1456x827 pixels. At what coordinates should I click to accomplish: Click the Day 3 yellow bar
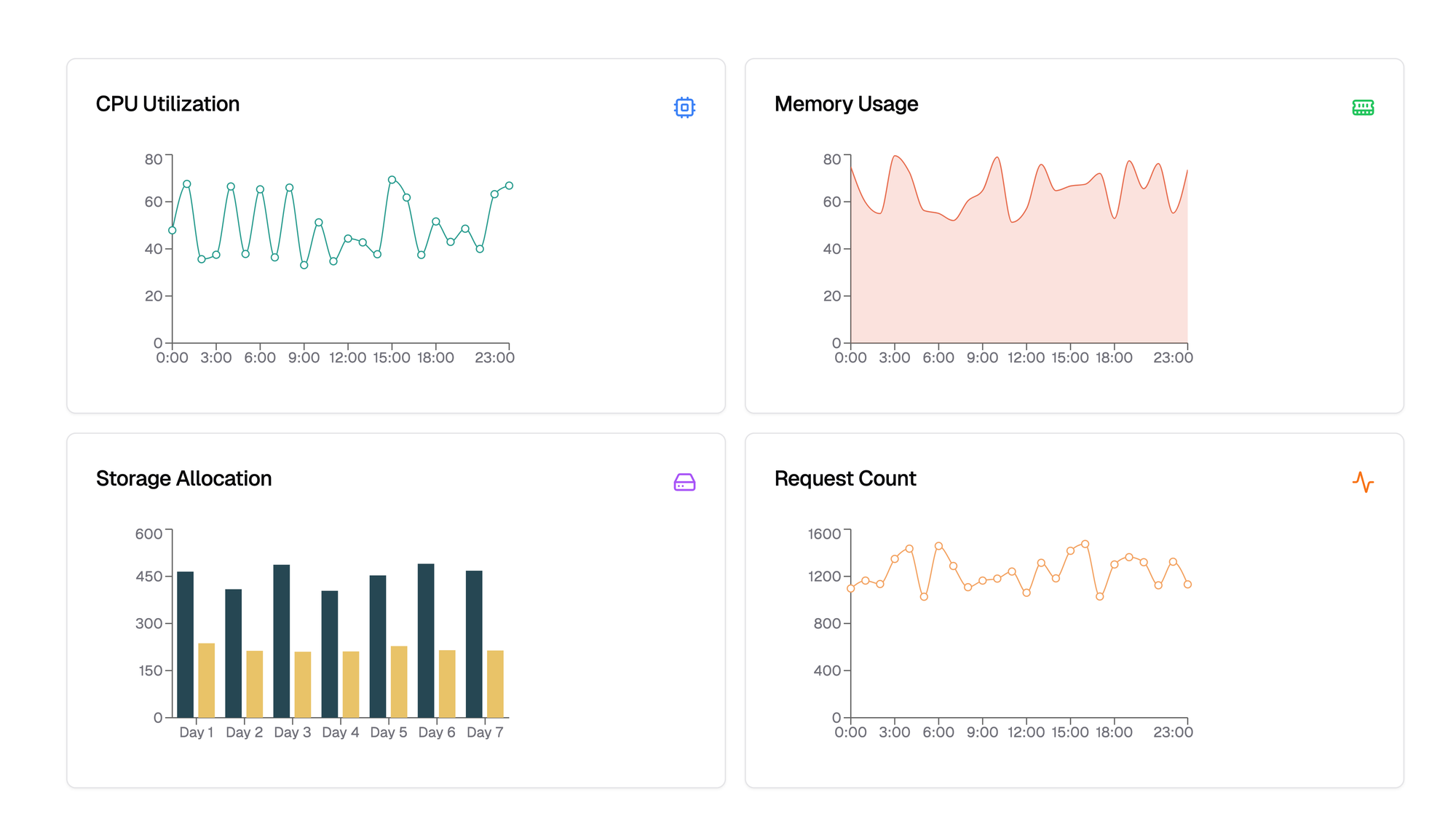[x=303, y=684]
